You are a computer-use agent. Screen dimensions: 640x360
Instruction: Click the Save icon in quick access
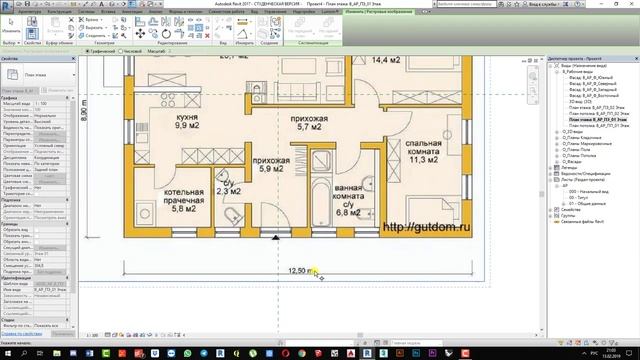point(27,4)
